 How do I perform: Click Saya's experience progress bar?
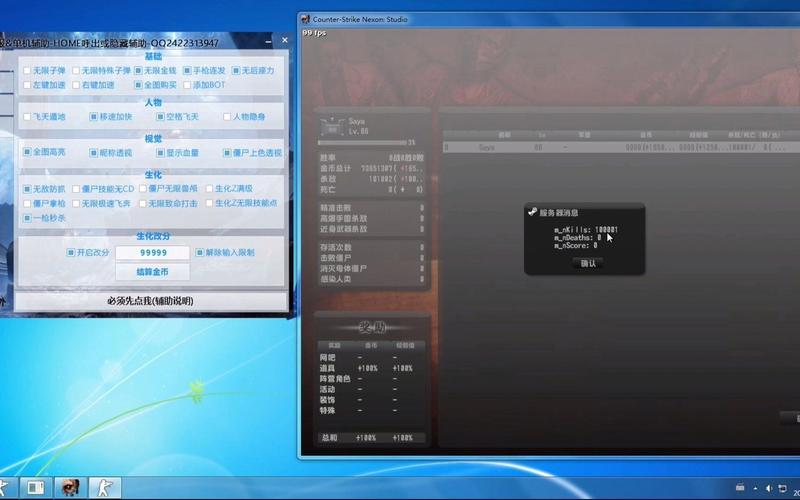[362, 143]
